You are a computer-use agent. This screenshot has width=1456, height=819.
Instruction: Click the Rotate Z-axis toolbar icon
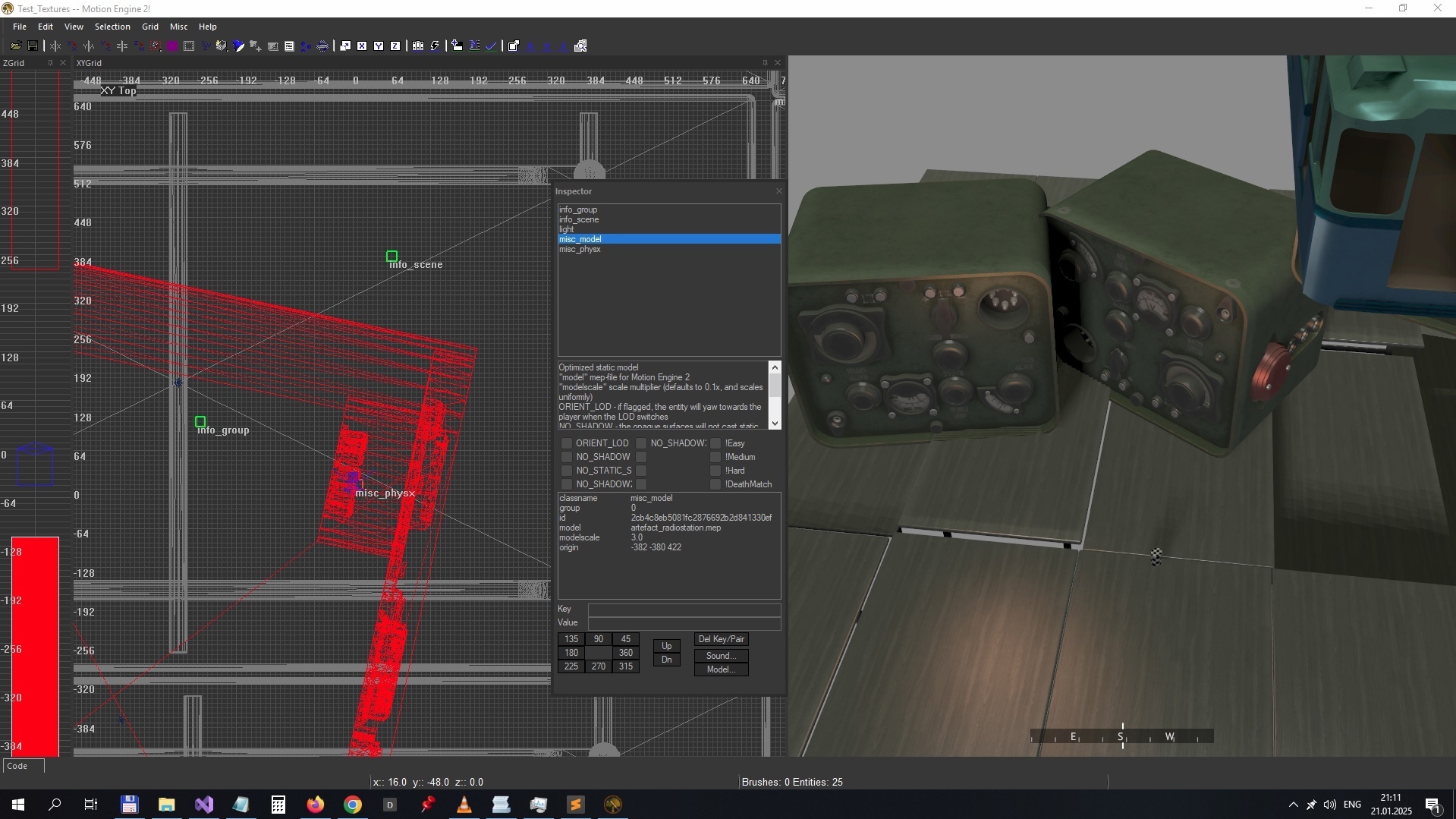tap(139, 46)
